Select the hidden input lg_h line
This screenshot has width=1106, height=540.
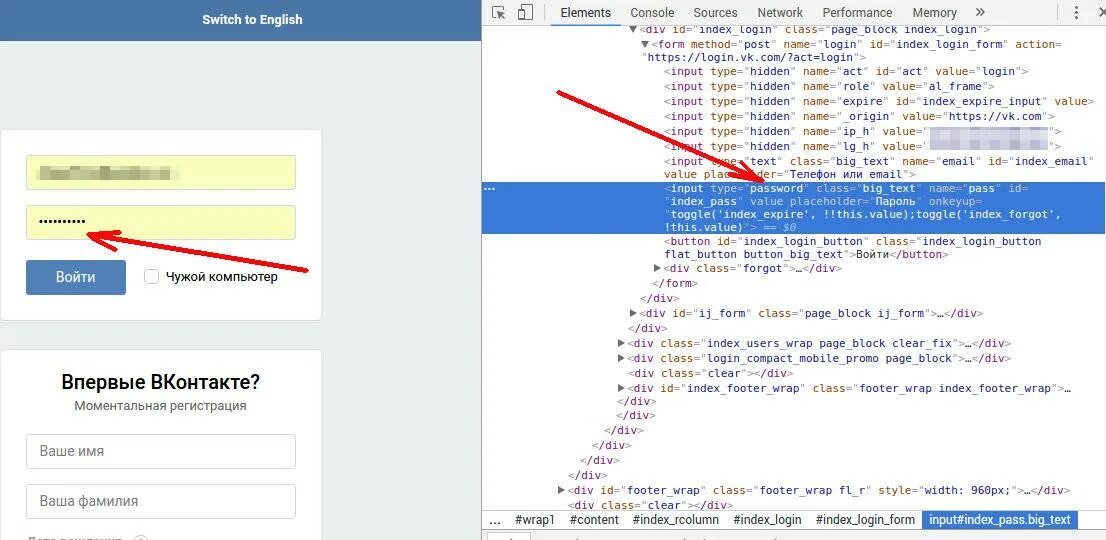(x=863, y=146)
